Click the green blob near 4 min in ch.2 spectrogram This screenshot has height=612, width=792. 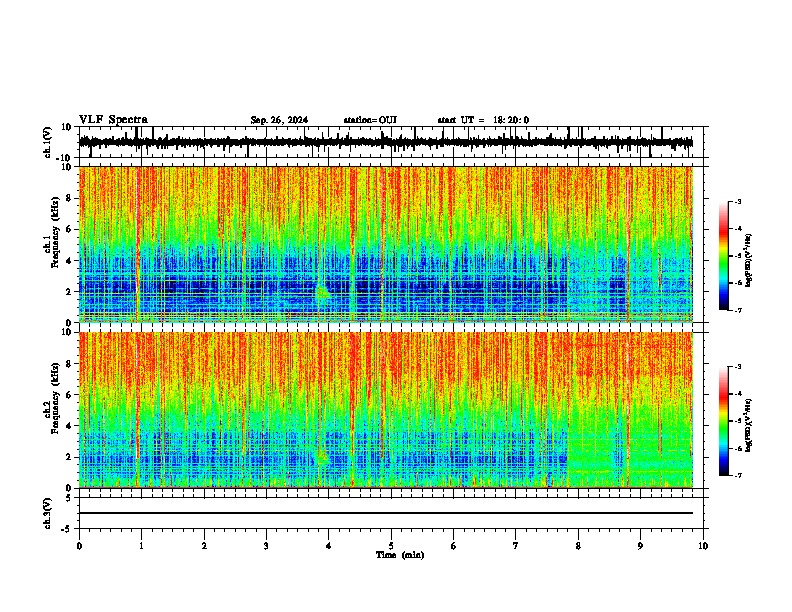pyautogui.click(x=322, y=458)
